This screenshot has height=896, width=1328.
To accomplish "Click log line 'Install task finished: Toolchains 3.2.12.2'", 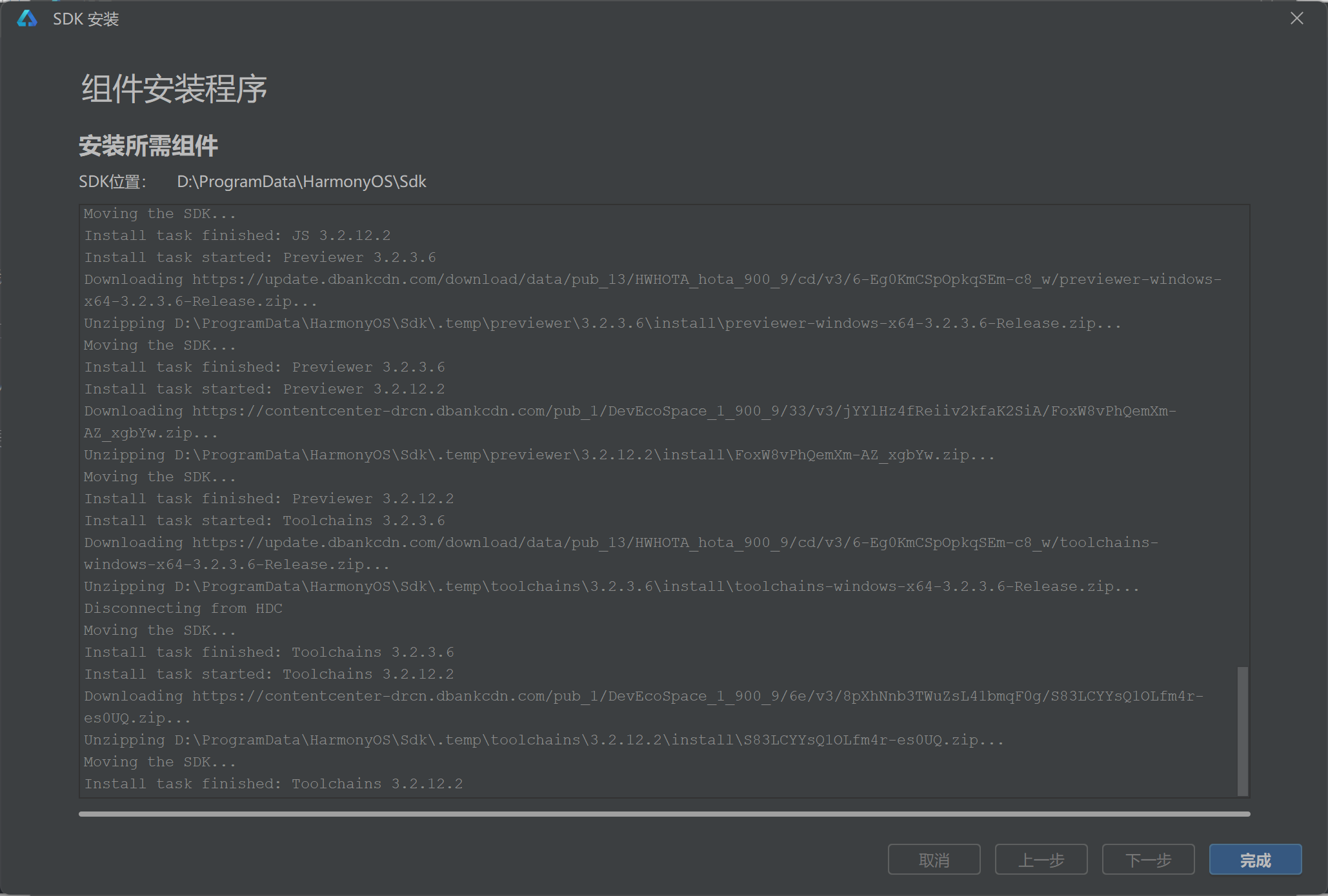I will pos(274,784).
